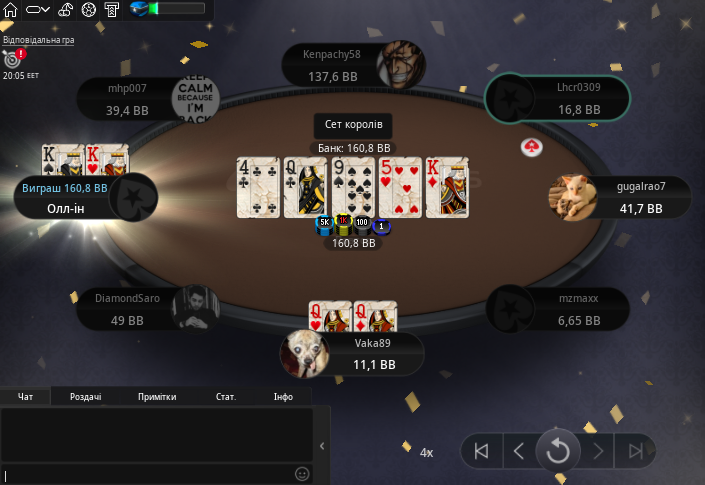Click the blue rewards chest icon
The height and width of the screenshot is (485, 705).
pos(139,9)
